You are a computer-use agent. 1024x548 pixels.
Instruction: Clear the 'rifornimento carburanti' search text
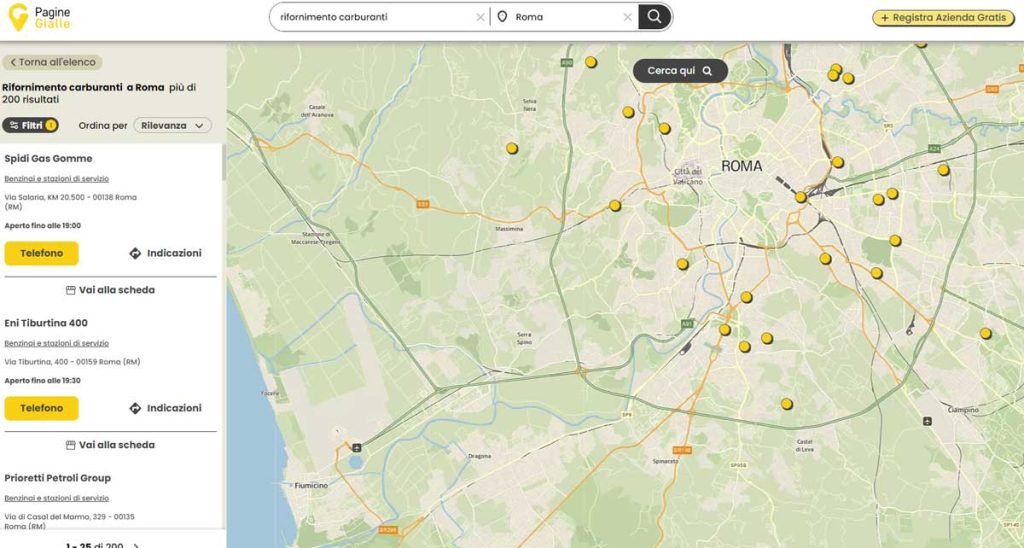481,17
